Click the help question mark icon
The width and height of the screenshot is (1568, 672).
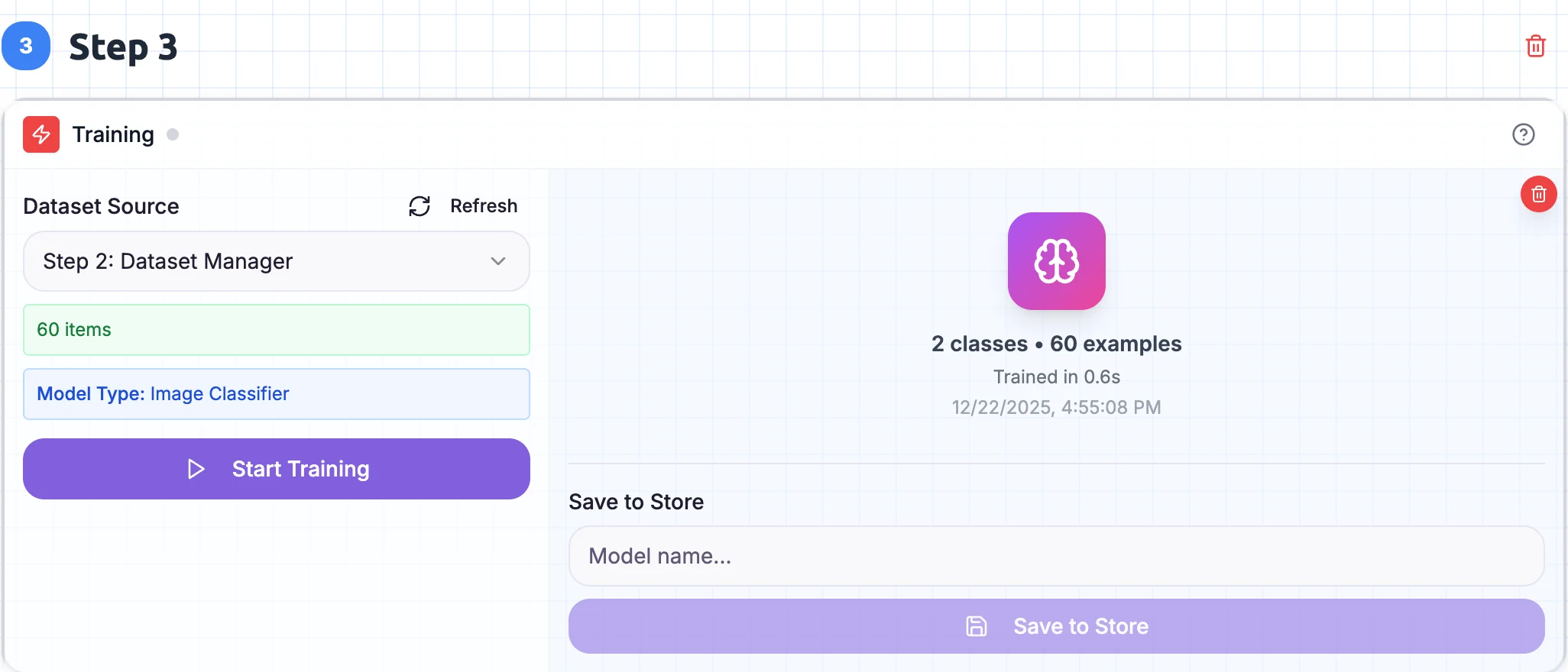click(x=1524, y=134)
